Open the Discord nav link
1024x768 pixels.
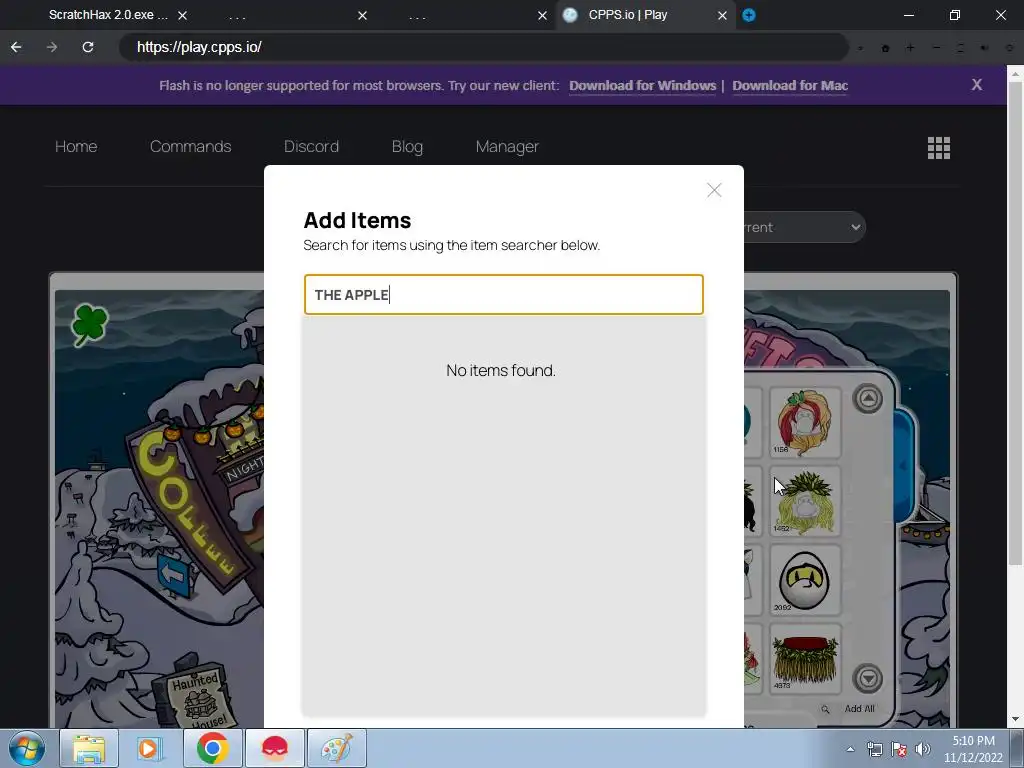point(312,146)
